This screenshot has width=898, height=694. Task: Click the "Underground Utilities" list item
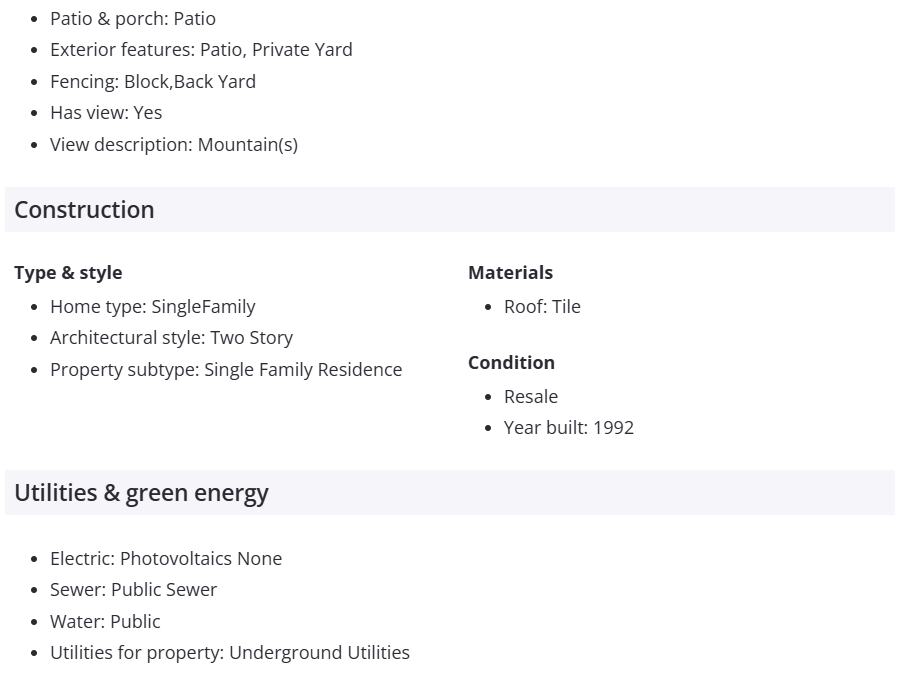click(230, 652)
